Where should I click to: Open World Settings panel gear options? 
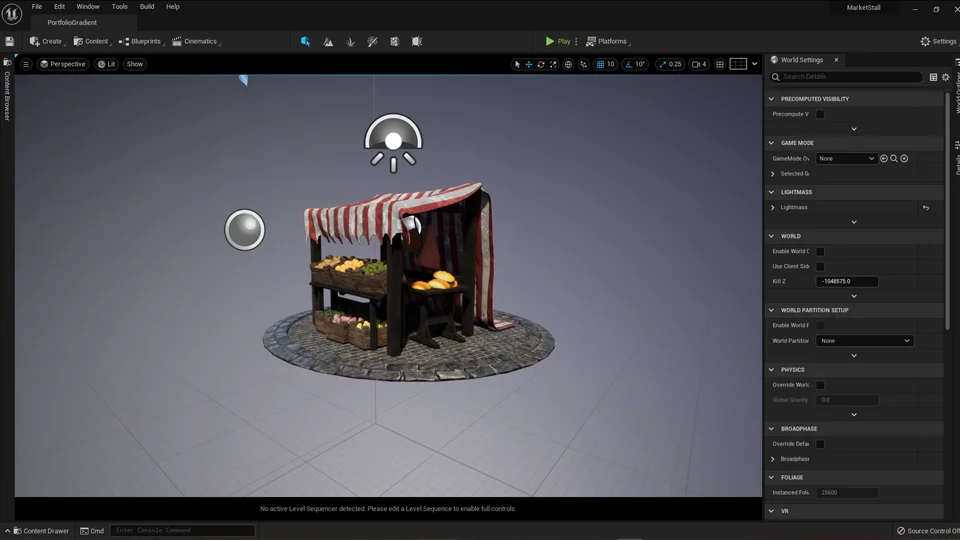tap(946, 77)
